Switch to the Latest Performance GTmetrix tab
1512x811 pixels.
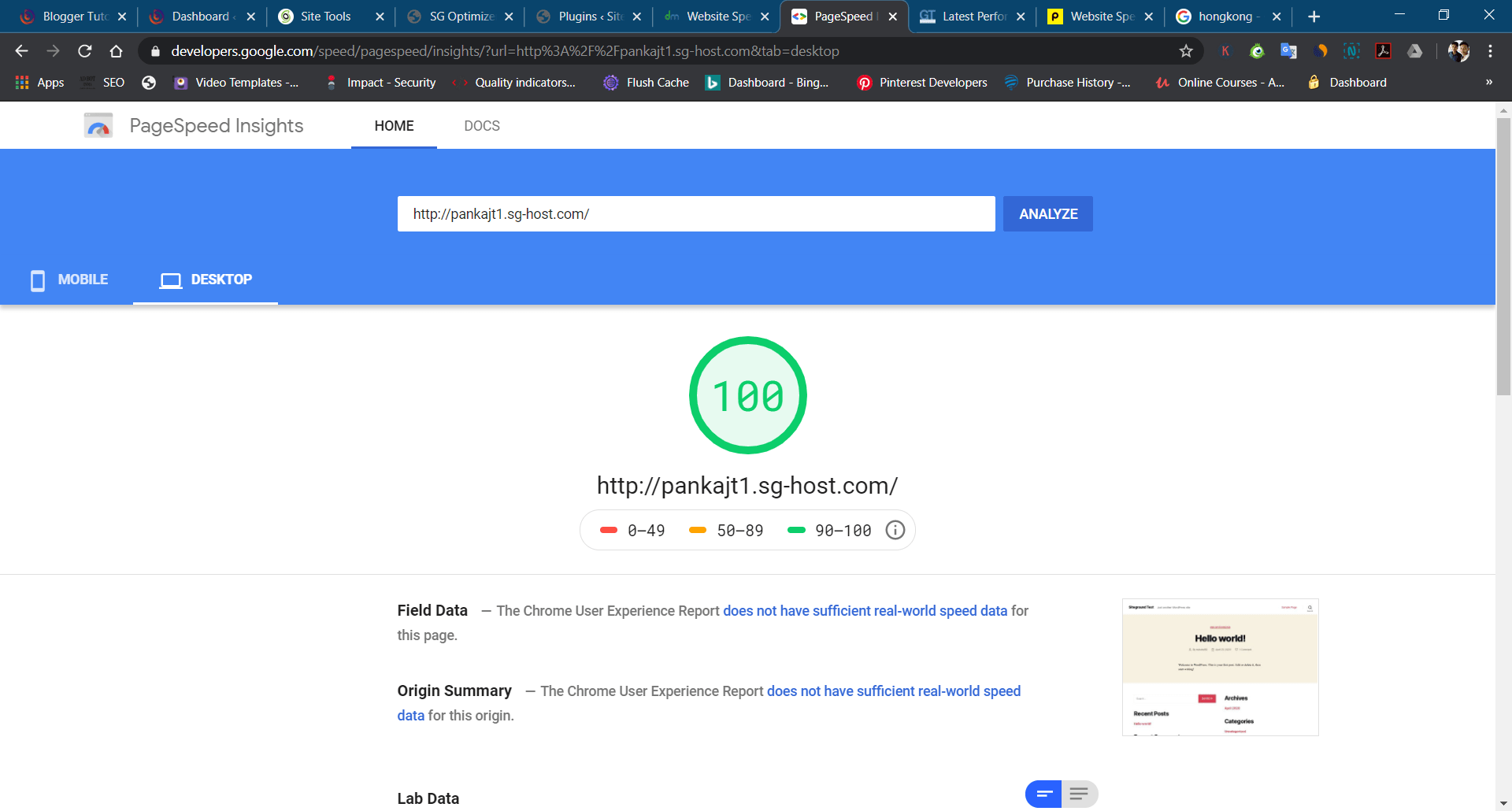click(973, 17)
